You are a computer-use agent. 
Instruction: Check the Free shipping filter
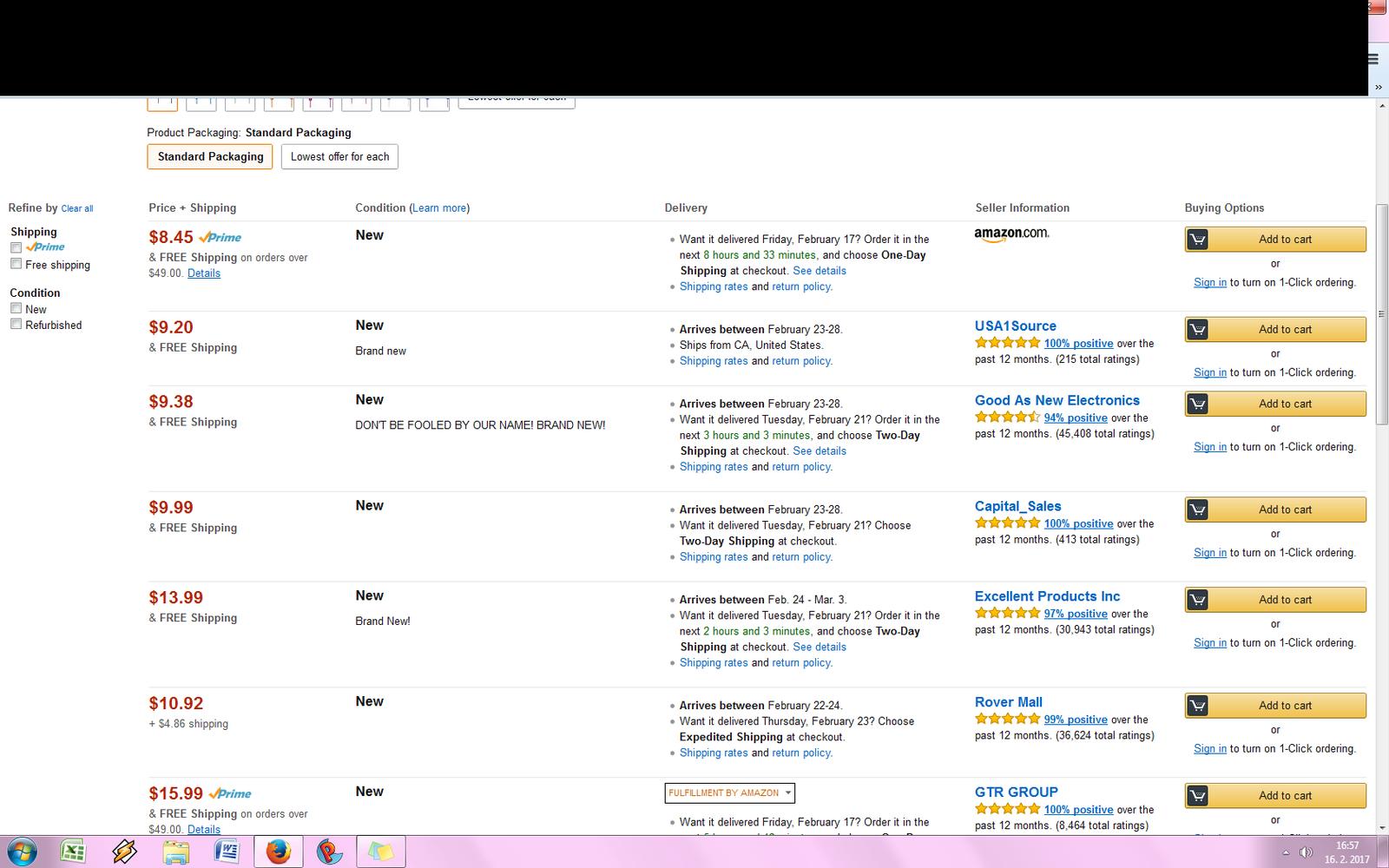tap(16, 264)
